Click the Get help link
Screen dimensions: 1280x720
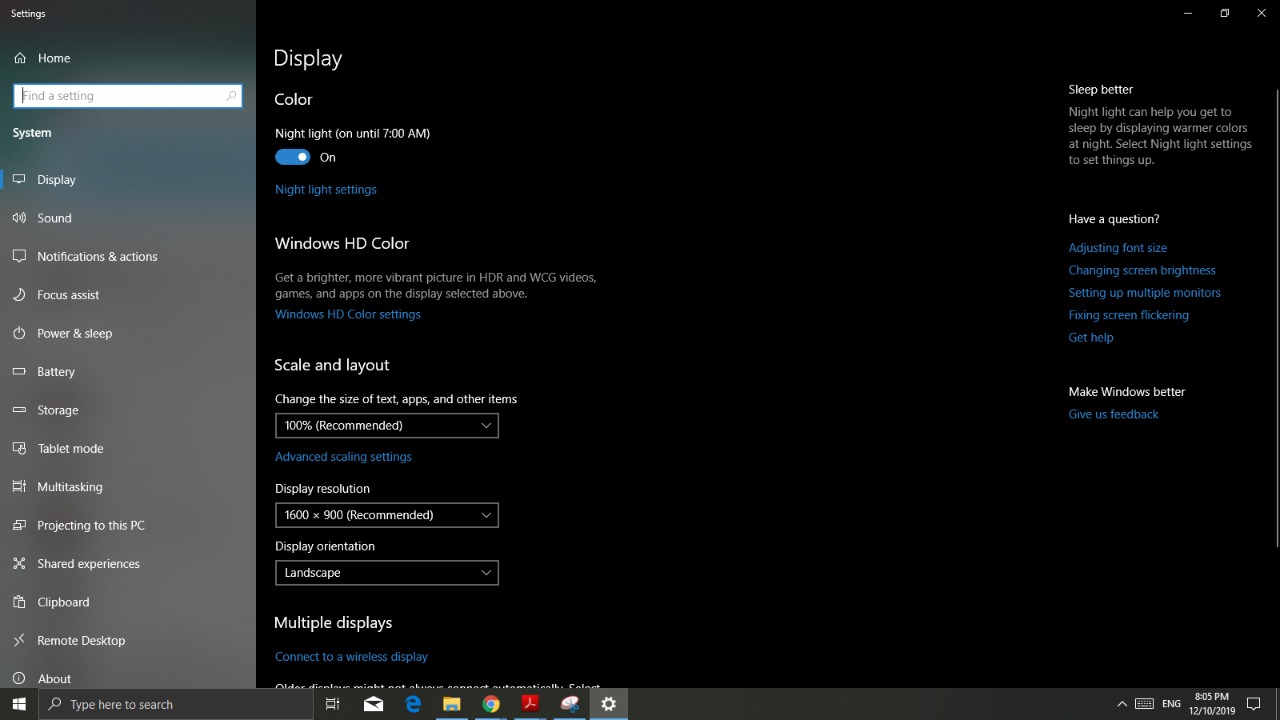[x=1091, y=337]
